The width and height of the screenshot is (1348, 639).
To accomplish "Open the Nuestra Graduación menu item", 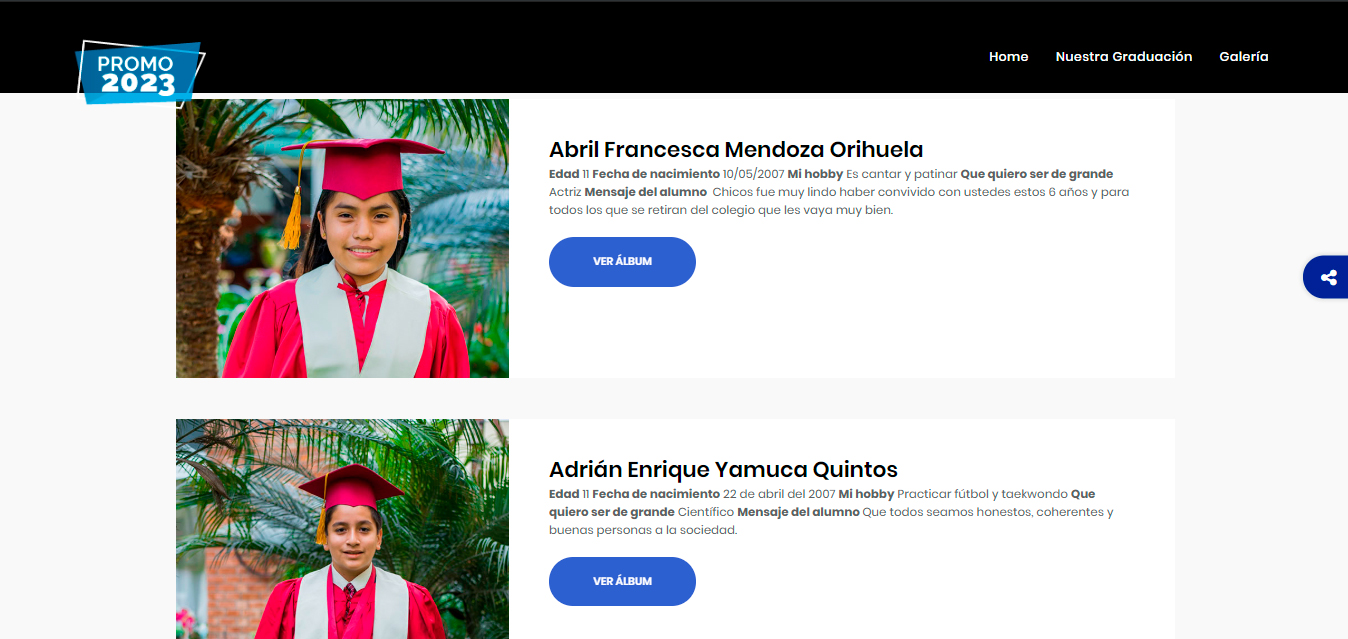I will coord(1123,57).
